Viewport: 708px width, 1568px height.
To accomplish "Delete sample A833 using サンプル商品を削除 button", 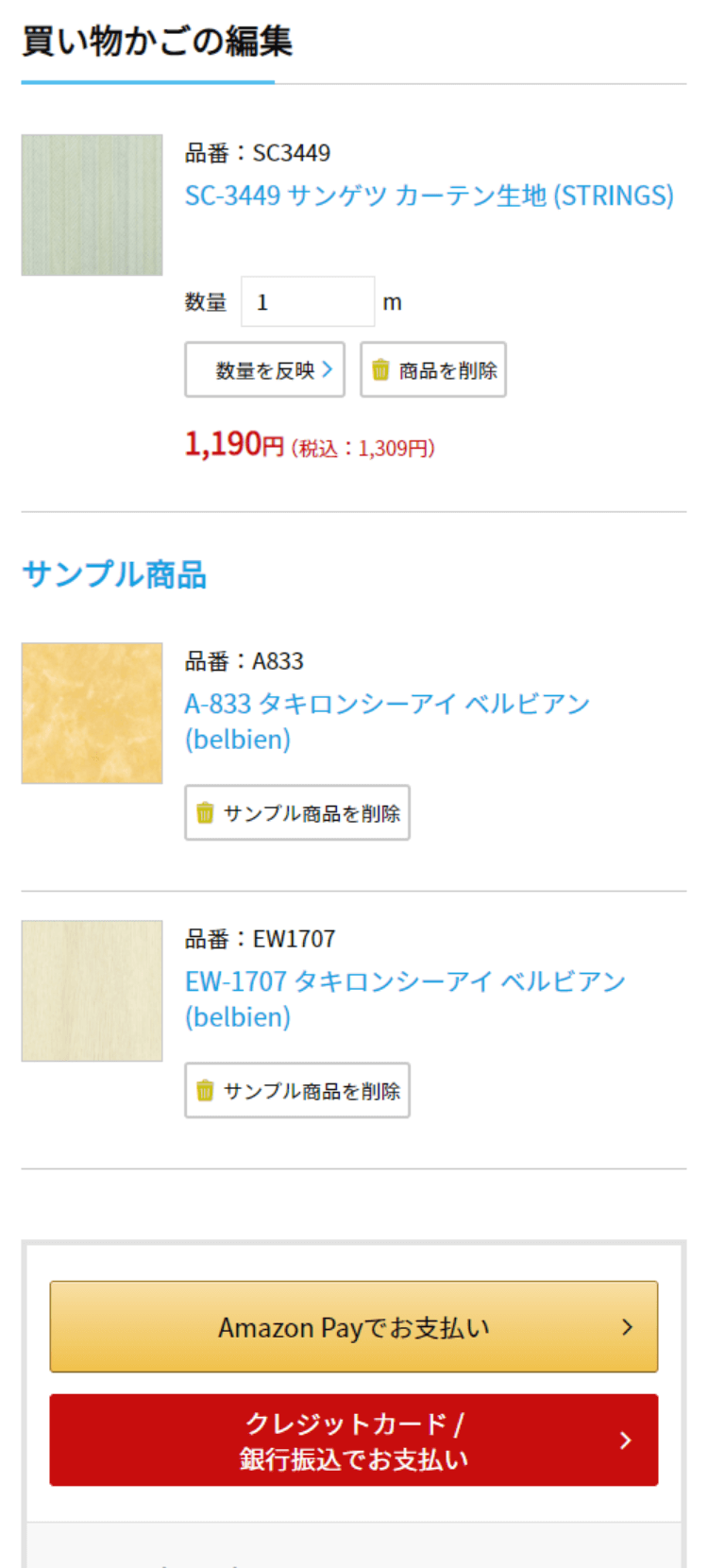I will (297, 812).
